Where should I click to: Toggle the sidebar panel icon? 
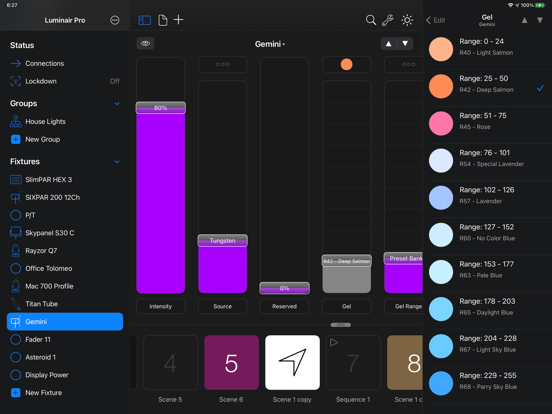145,20
